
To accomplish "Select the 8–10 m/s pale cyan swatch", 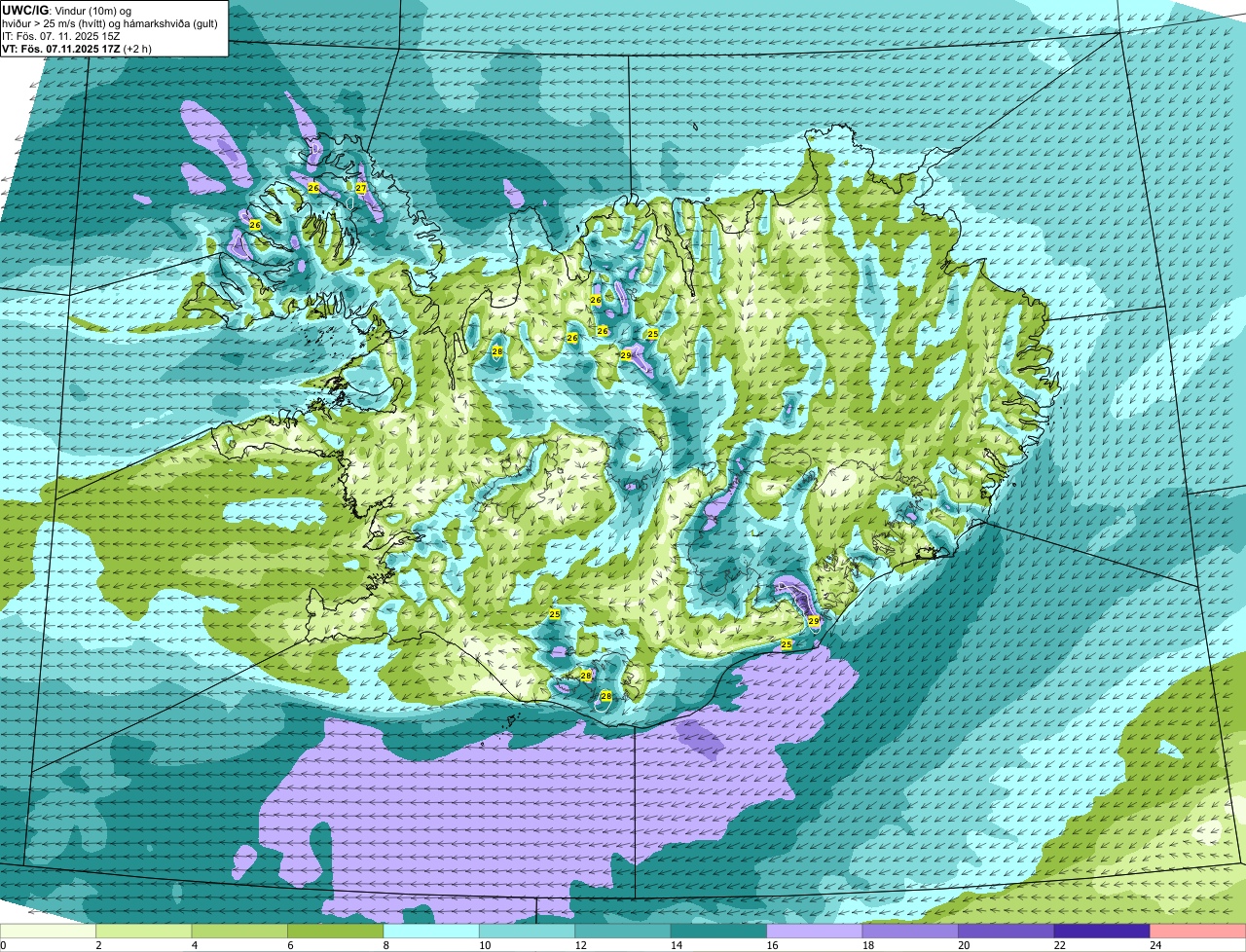I will click(x=432, y=931).
